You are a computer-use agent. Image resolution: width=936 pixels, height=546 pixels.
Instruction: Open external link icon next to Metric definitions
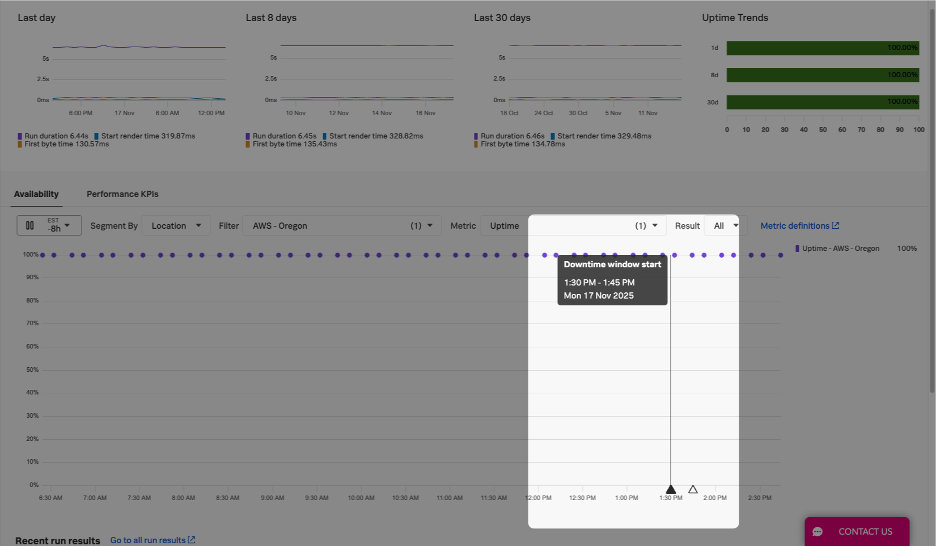click(836, 226)
